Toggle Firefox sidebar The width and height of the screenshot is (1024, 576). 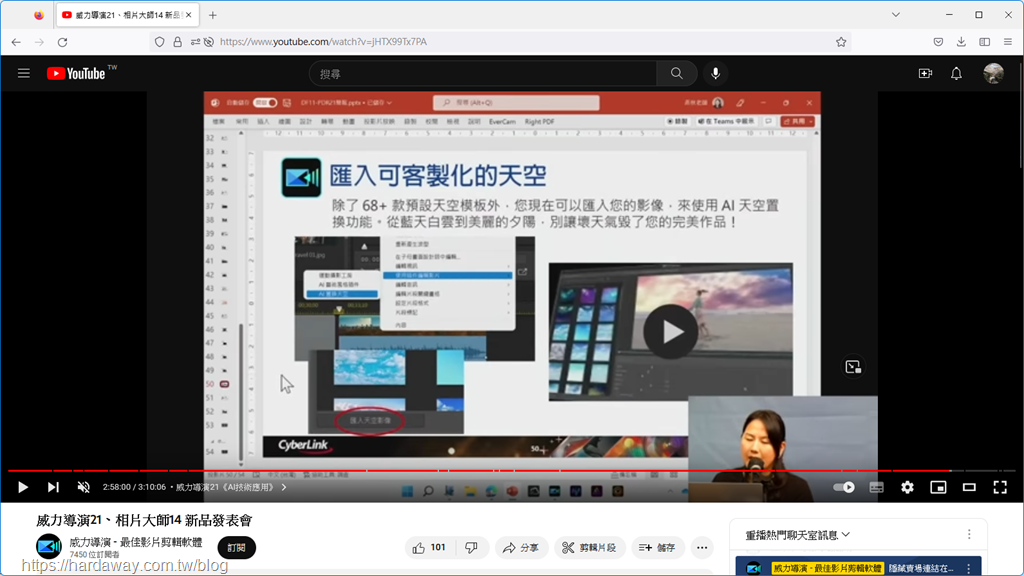[985, 42]
